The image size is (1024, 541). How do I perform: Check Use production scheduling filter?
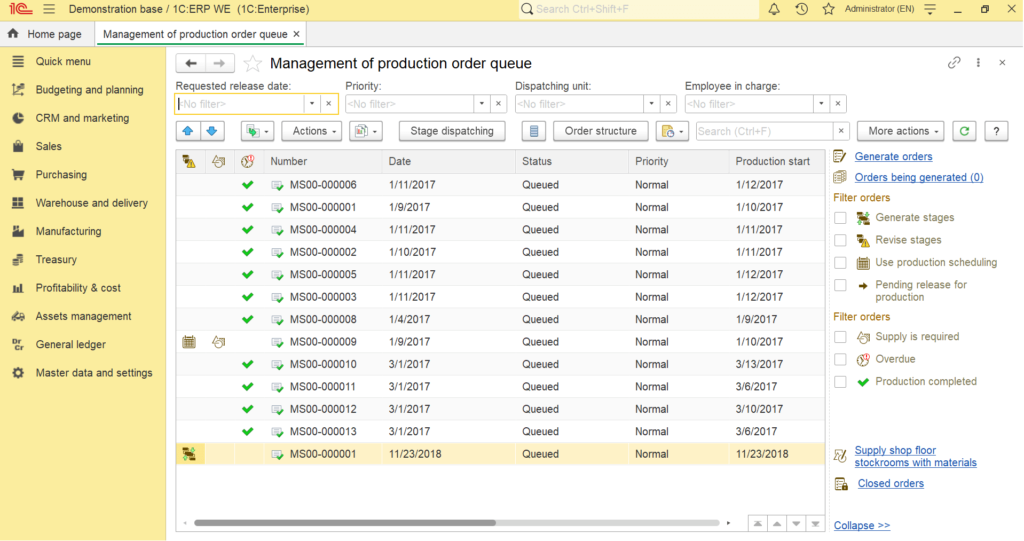tap(840, 263)
